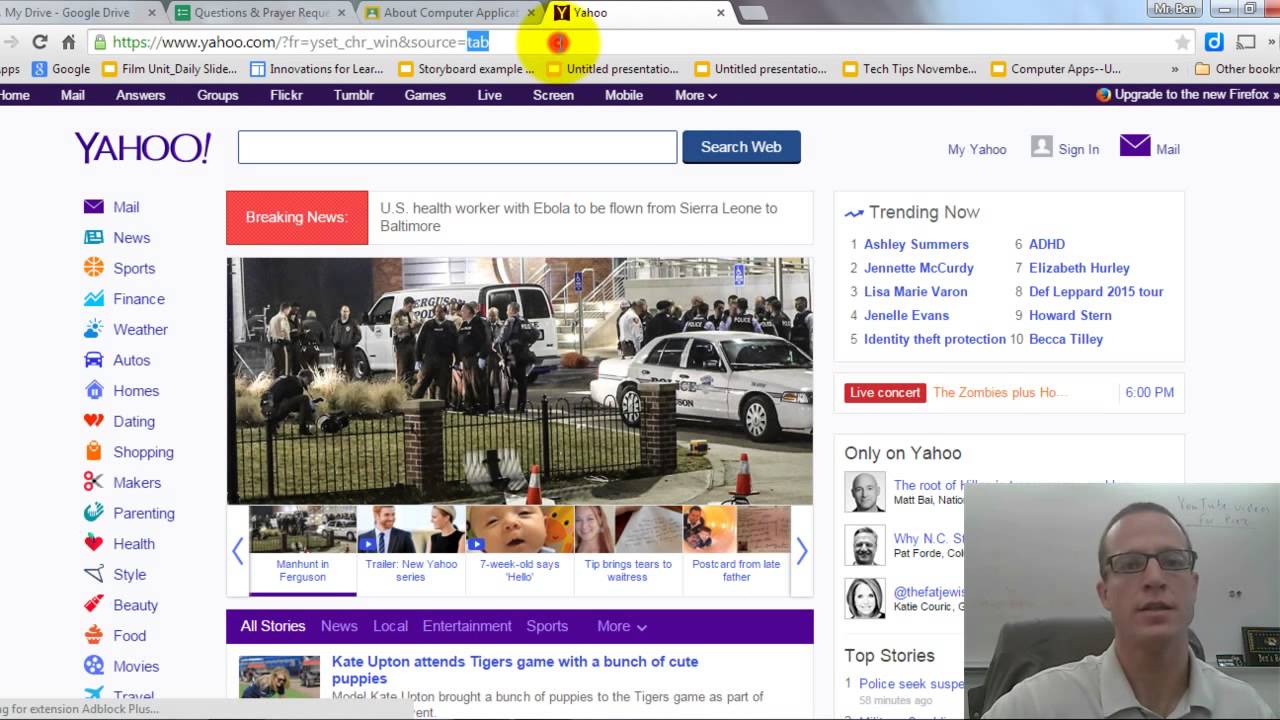The image size is (1280, 720).
Task: Open the Shopping bag icon in sidebar
Action: pyautogui.click(x=94, y=451)
